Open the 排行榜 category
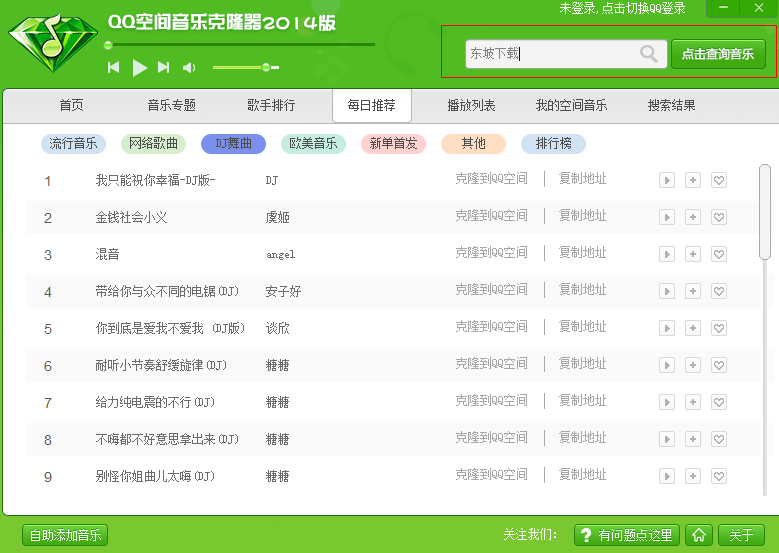 553,144
